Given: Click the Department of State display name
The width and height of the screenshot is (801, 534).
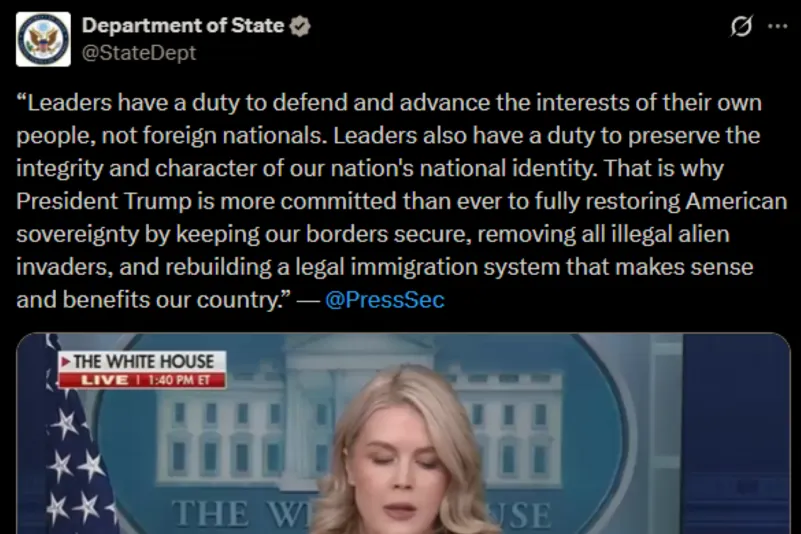Looking at the screenshot, I should 183,26.
